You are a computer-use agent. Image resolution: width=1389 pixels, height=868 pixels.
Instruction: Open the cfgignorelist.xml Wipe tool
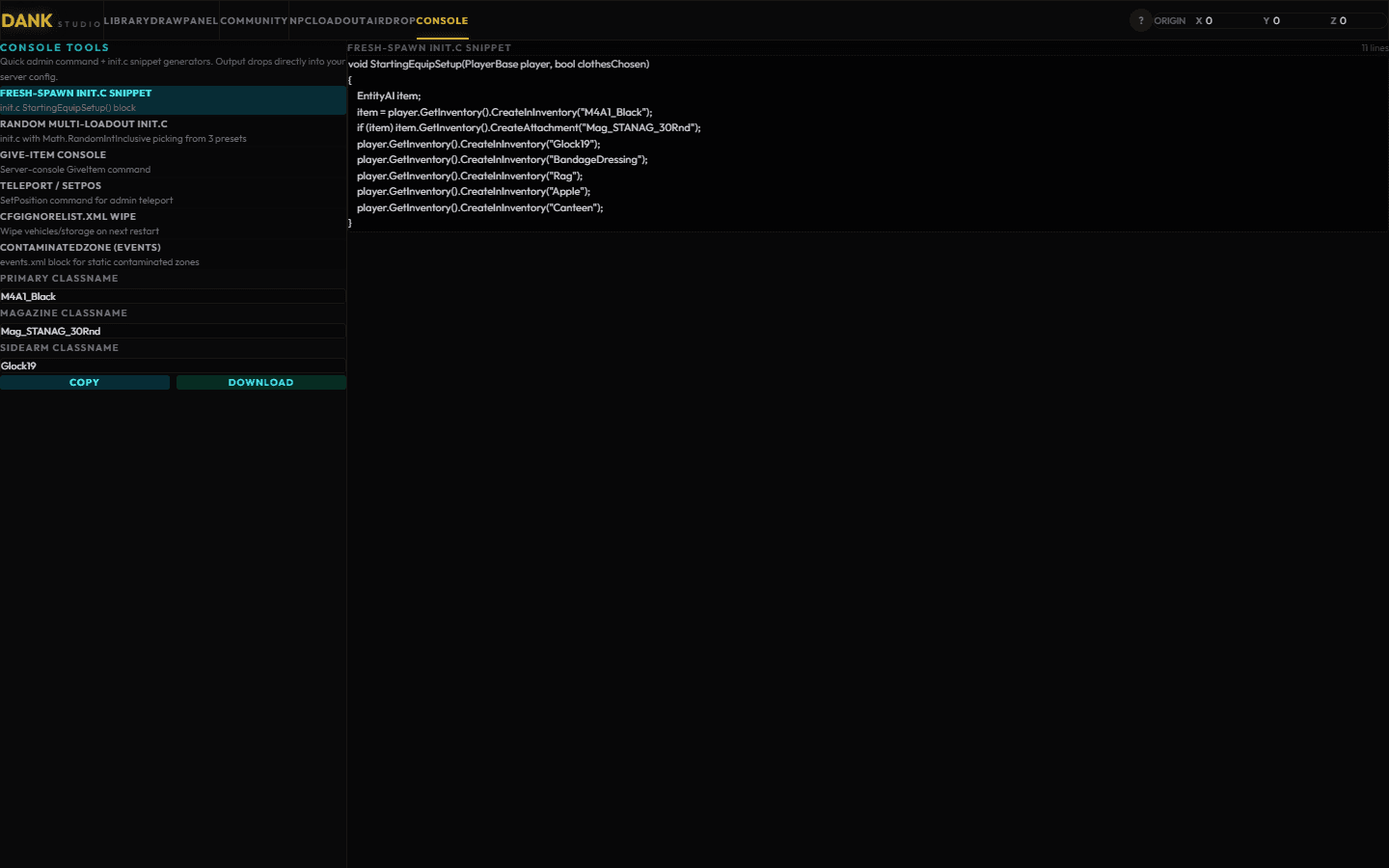(x=173, y=224)
